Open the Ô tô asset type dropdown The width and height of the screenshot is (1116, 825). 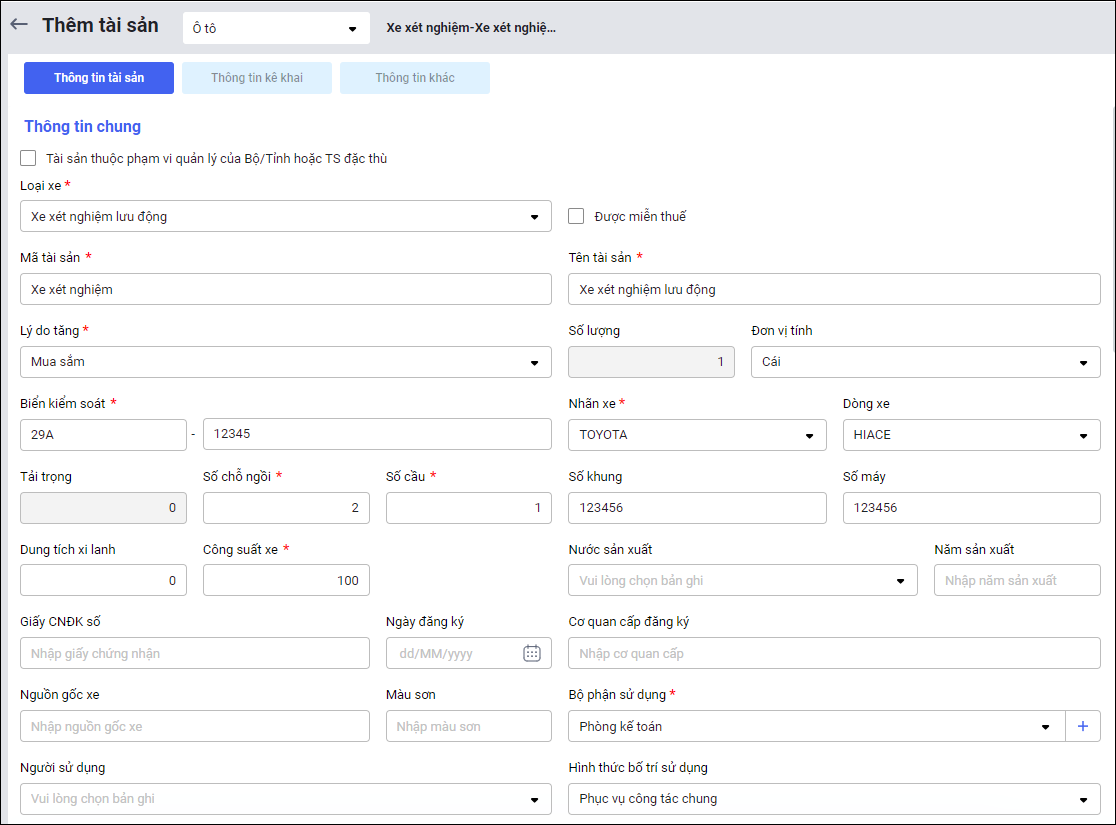(275, 29)
